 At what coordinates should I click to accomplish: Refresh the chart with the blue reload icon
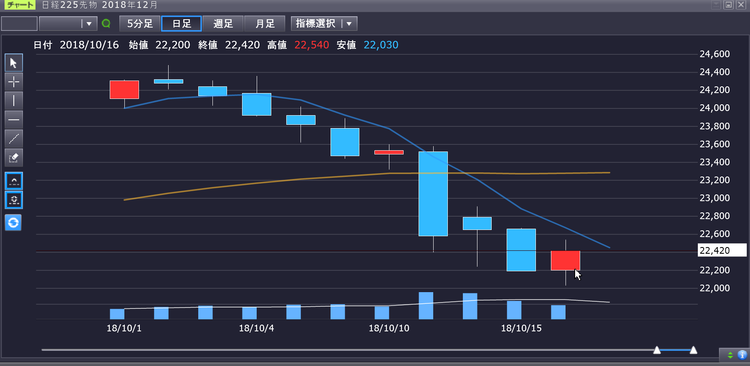pyautogui.click(x=13, y=222)
